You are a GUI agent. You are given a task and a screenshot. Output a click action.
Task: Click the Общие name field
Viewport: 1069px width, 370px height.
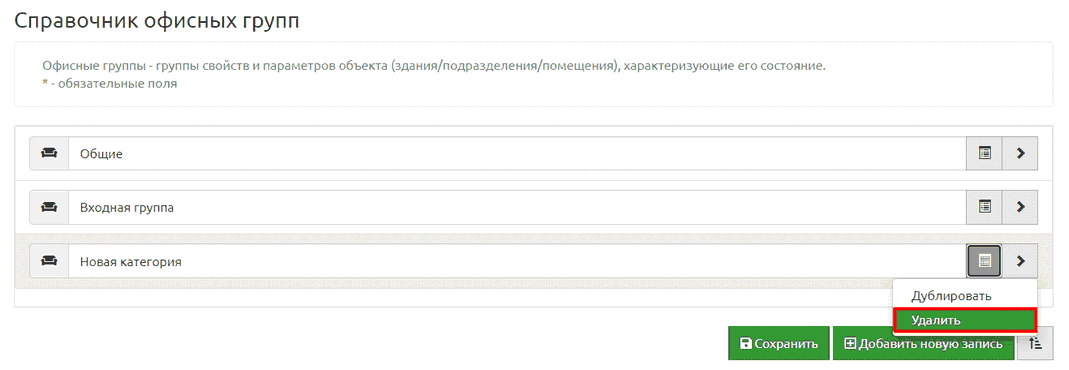pos(517,153)
